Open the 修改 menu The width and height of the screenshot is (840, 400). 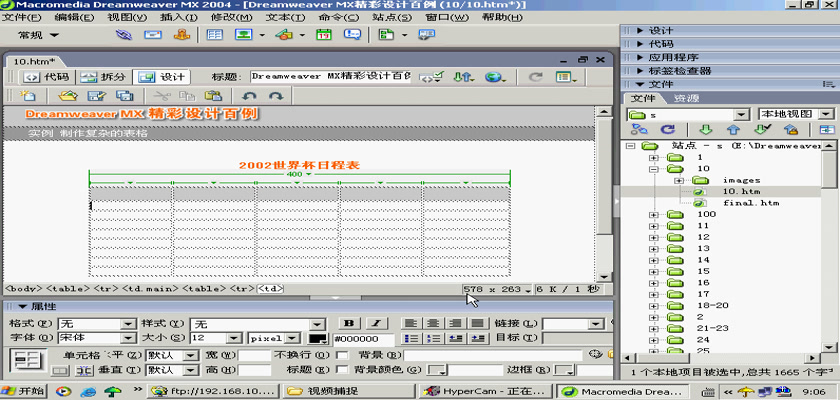tap(231, 17)
